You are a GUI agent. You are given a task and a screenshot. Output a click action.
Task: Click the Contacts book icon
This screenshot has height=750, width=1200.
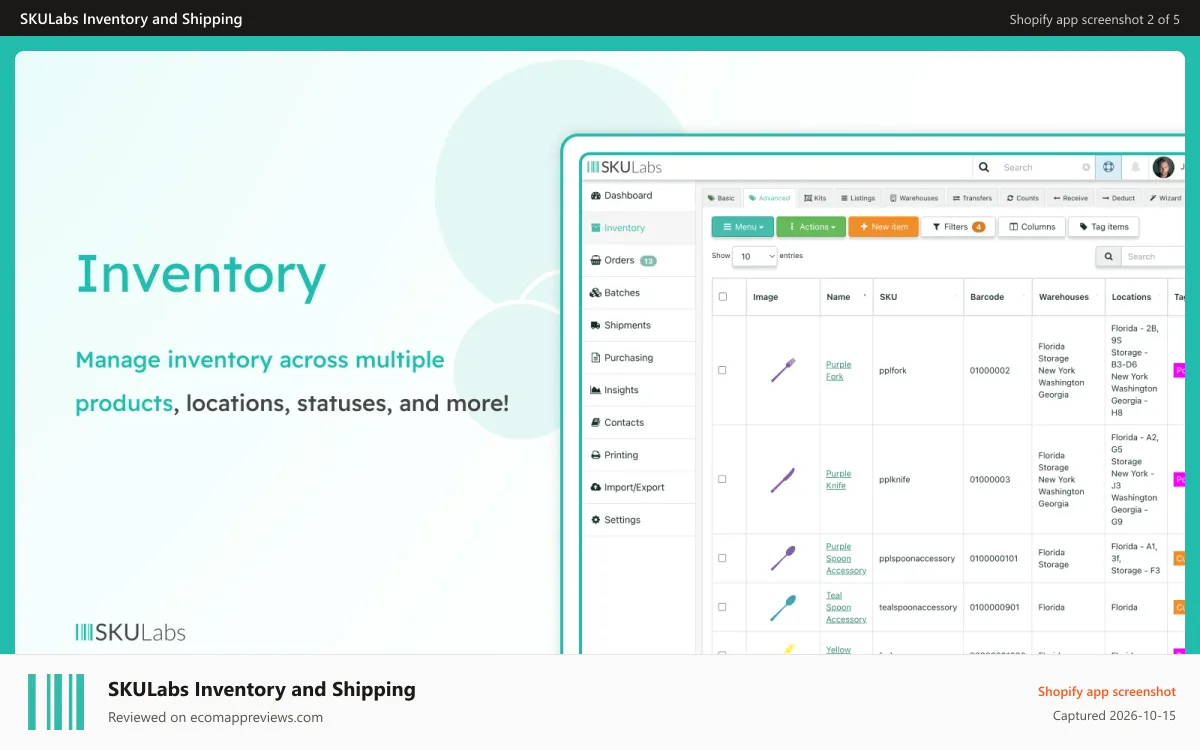tap(596, 423)
